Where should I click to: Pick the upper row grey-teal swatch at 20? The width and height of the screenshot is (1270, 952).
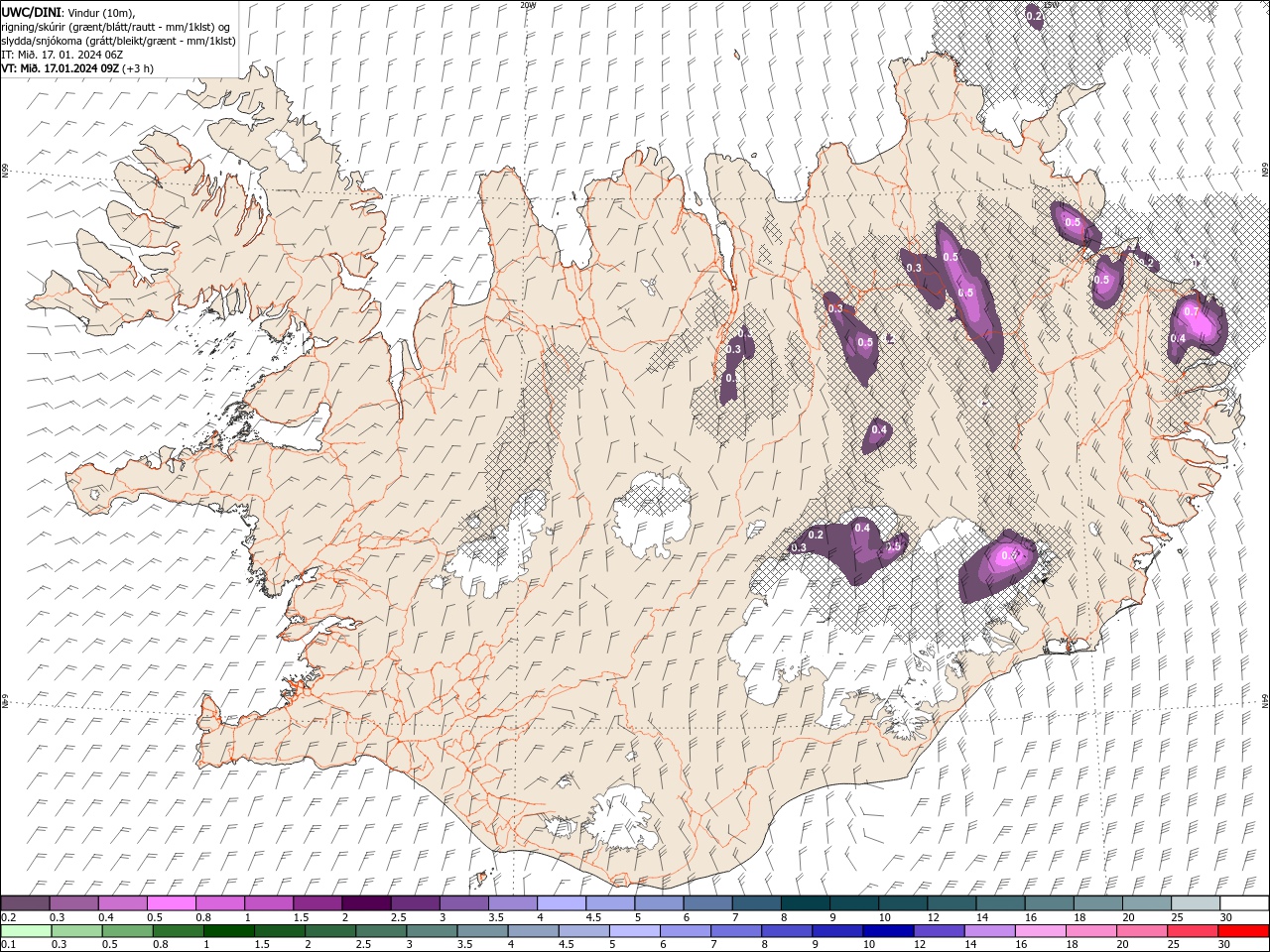pos(1145,903)
